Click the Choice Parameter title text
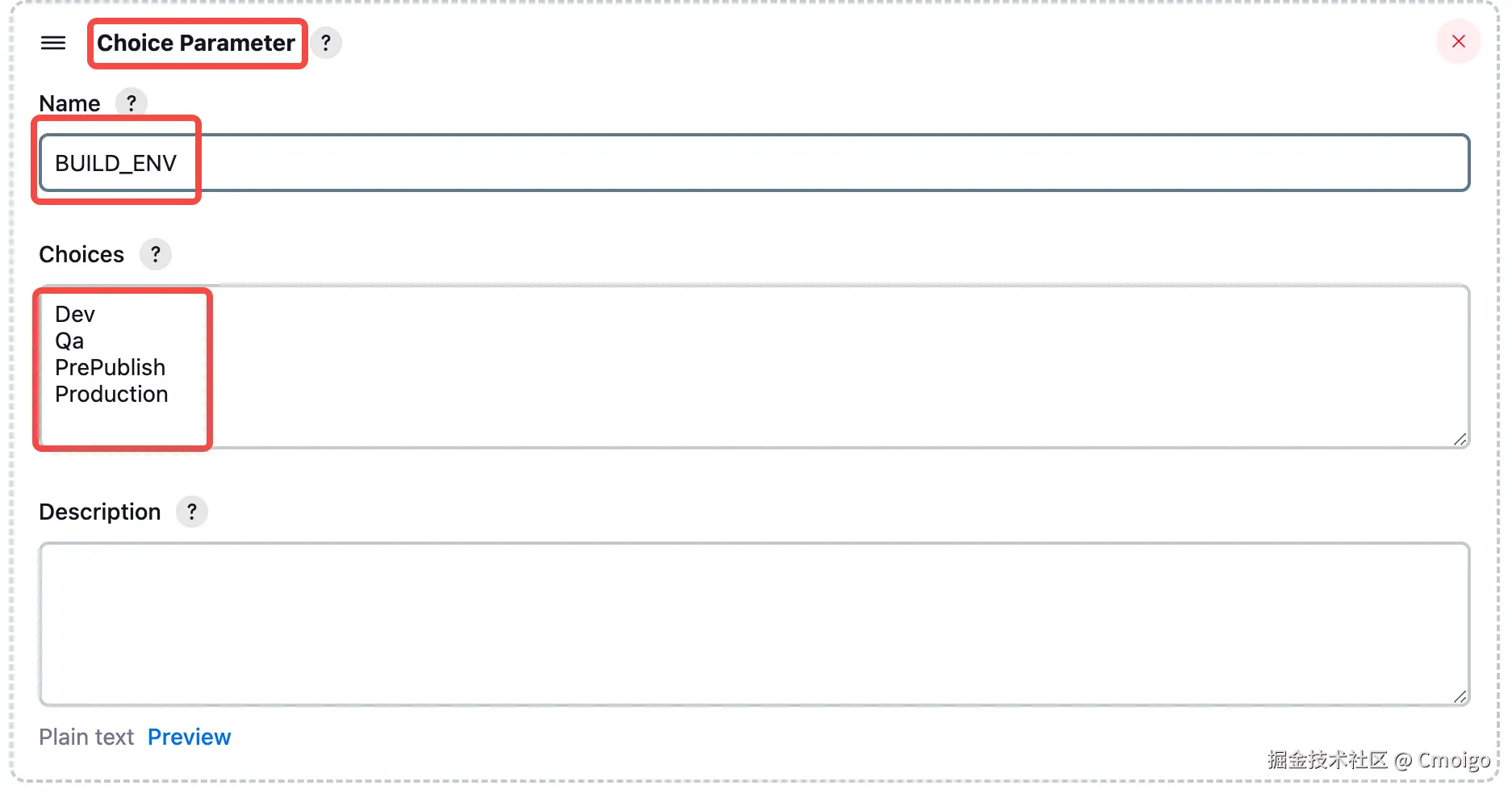1512x794 pixels. [x=196, y=43]
